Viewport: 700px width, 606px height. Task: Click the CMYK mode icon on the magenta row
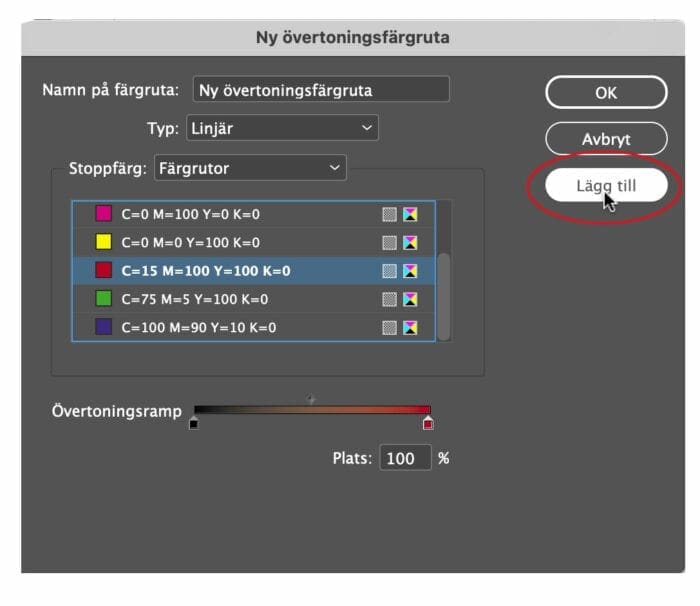click(410, 214)
